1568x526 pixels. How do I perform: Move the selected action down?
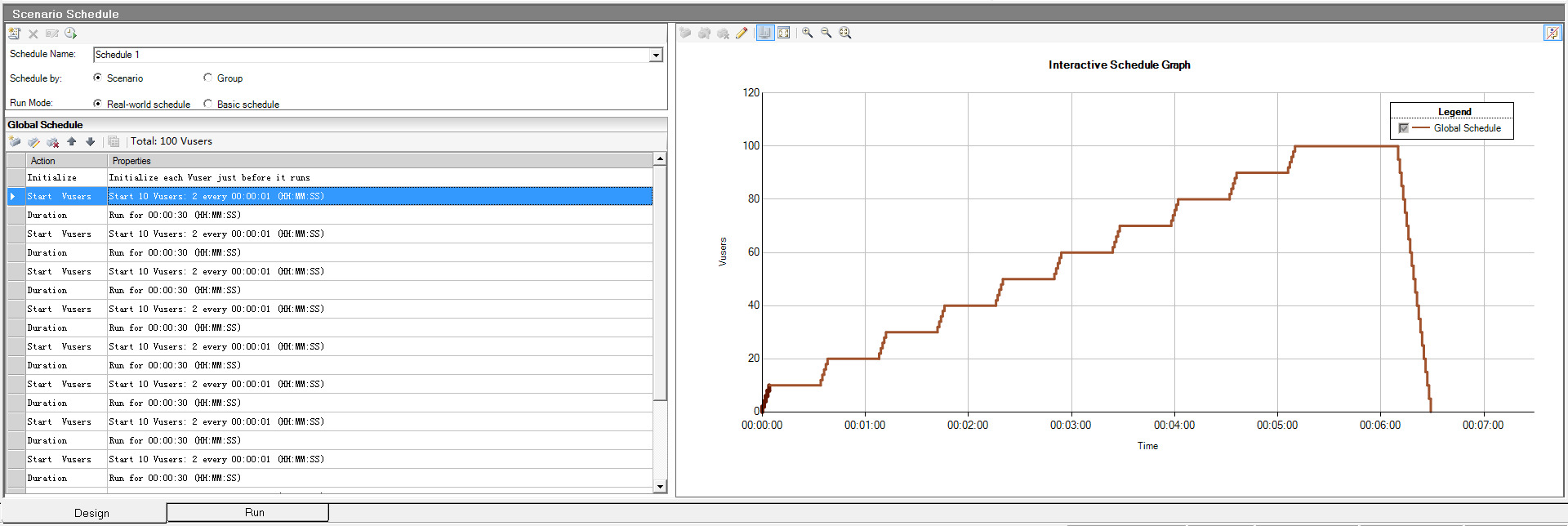(x=90, y=142)
